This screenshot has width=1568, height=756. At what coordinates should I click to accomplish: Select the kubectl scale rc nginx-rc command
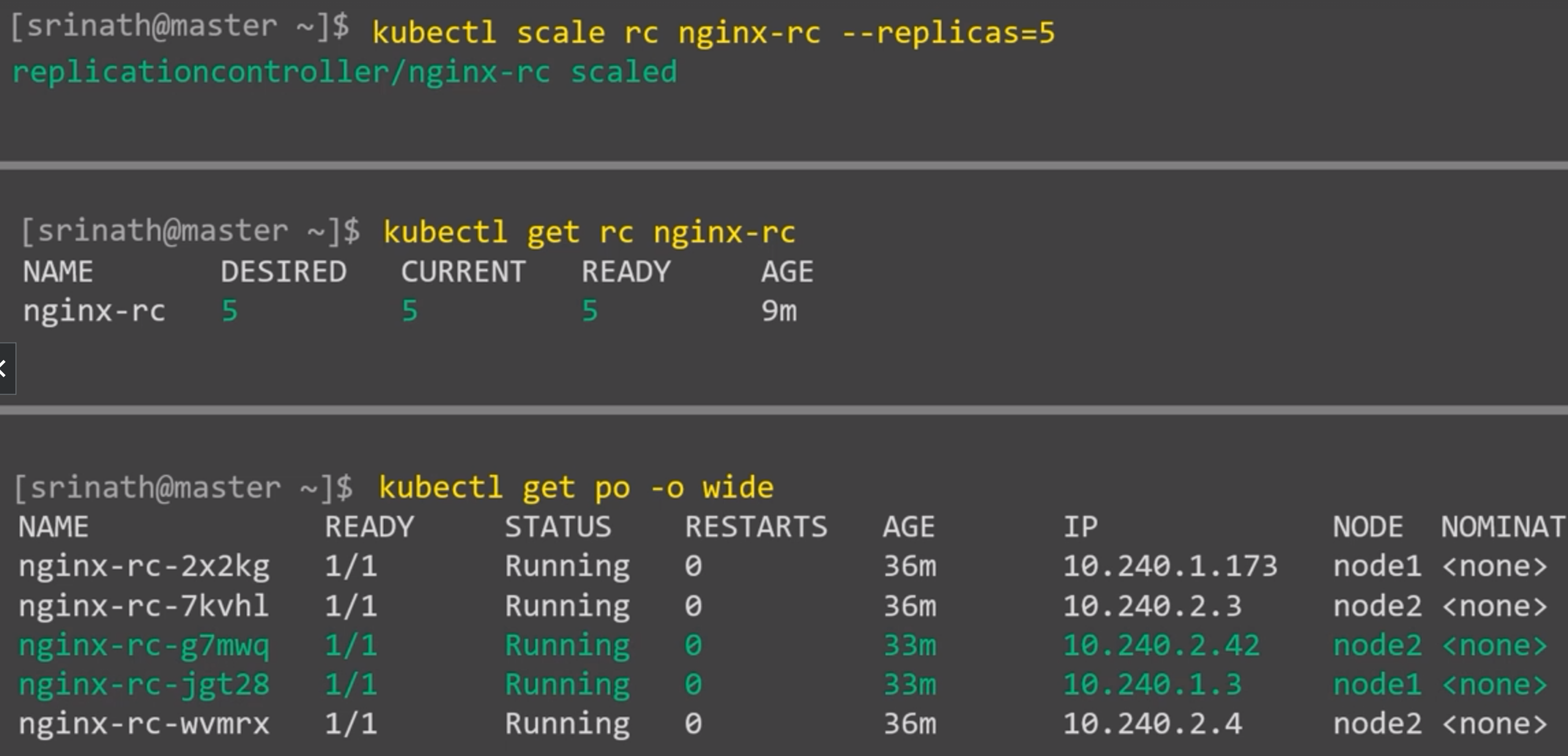[x=713, y=32]
